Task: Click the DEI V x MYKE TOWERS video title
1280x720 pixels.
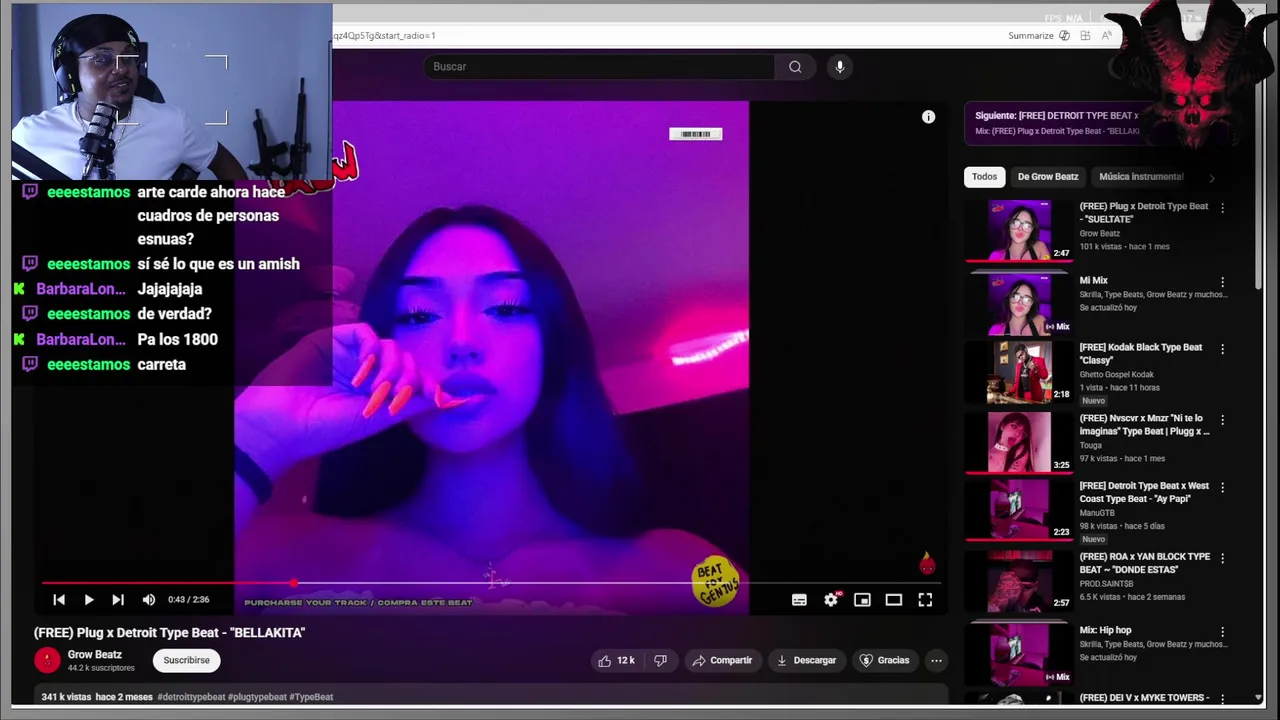Action: pyautogui.click(x=1144, y=698)
